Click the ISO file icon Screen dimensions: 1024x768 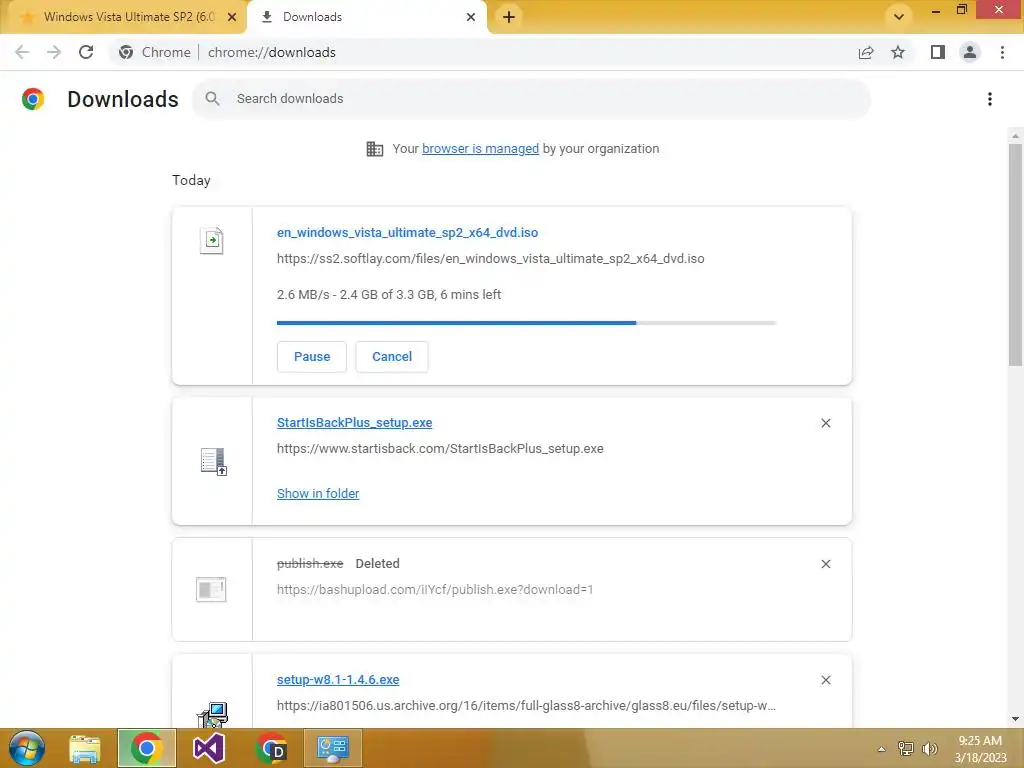[x=212, y=240]
